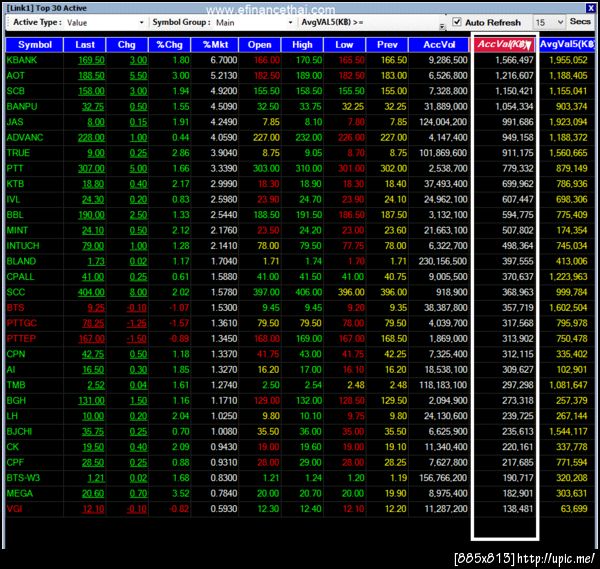The width and height of the screenshot is (600, 569).
Task: Select the SCB symbol
Action: [x=15, y=91]
